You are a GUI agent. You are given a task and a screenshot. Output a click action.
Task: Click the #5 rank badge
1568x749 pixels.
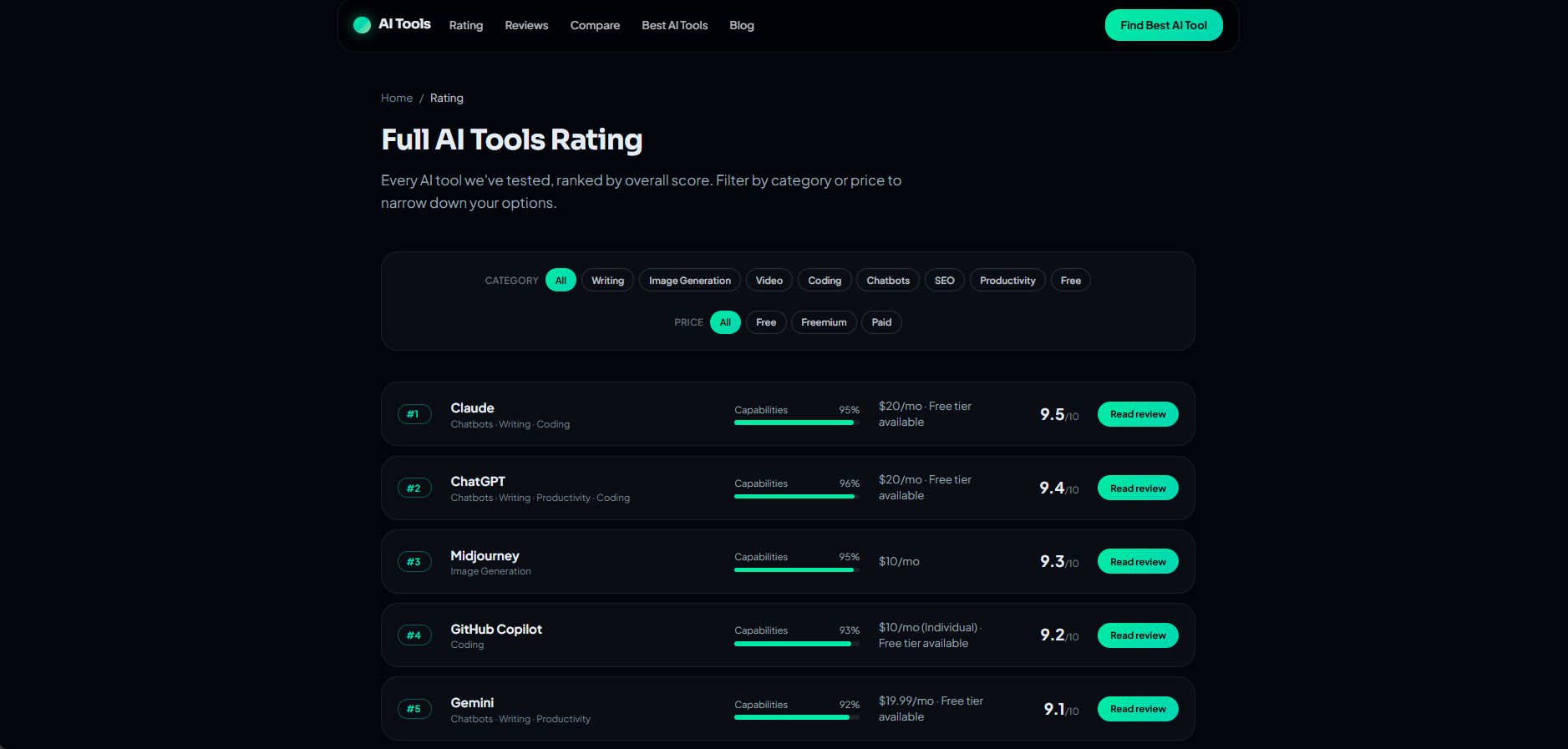[x=414, y=709]
